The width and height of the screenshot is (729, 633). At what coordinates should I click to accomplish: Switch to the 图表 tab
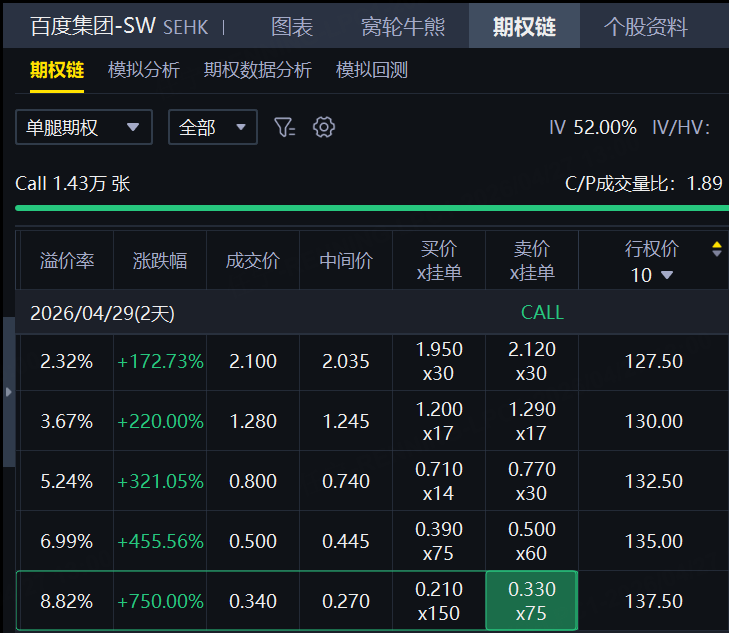292,26
